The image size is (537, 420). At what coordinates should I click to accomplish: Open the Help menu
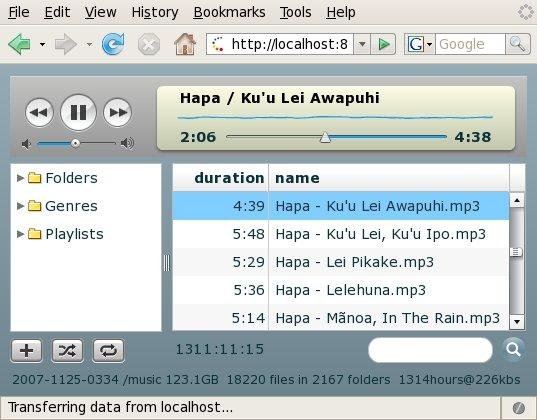341,12
